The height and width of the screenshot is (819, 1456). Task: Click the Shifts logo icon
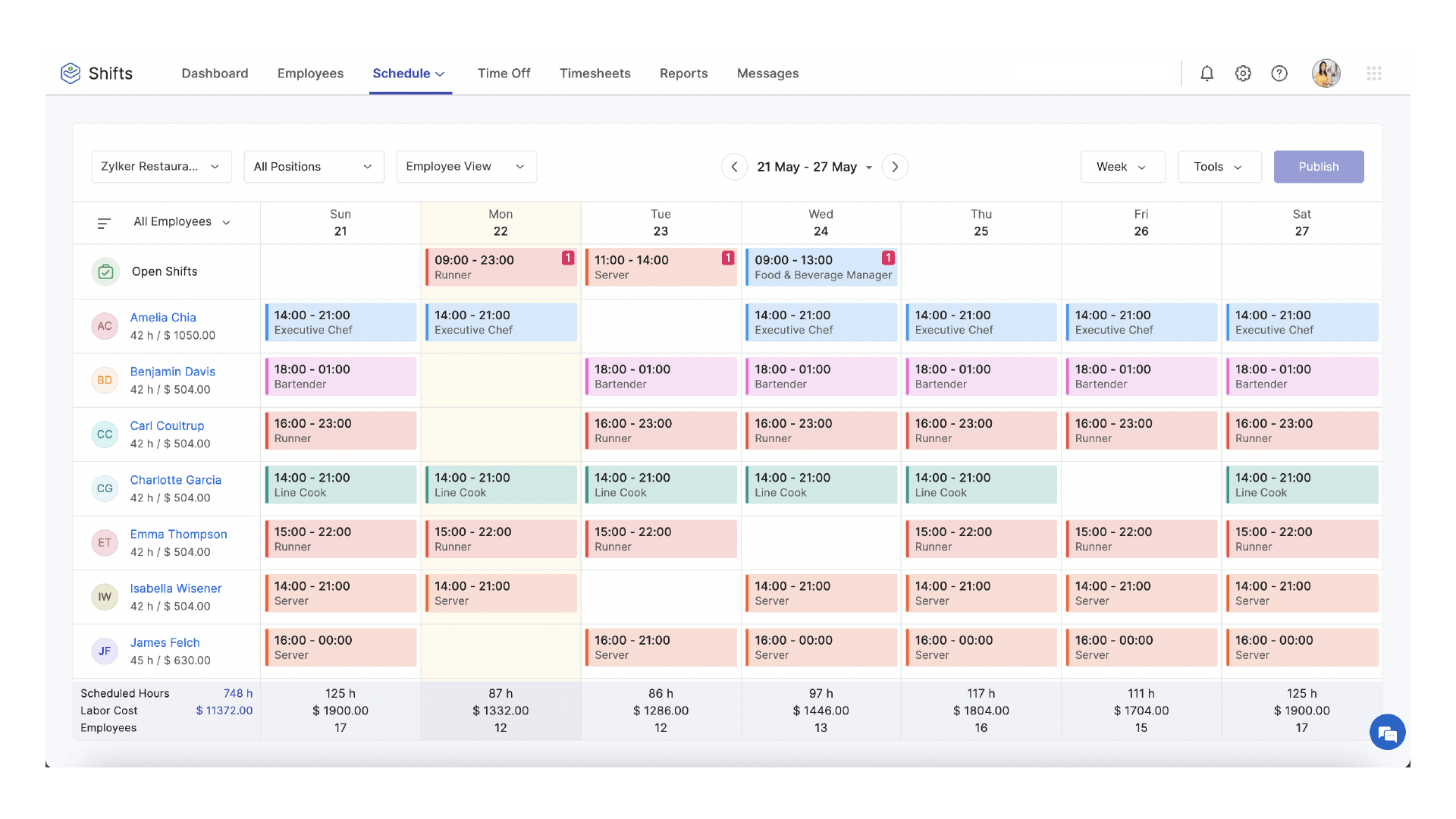[72, 73]
